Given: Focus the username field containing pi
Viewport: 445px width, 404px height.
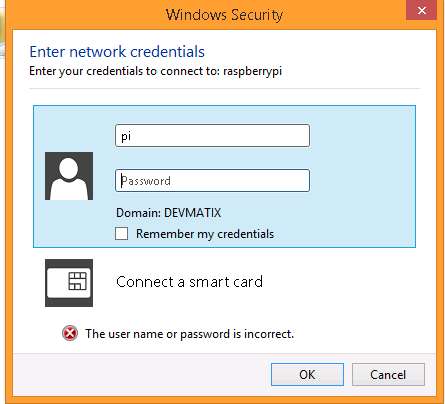Looking at the screenshot, I should click(x=212, y=136).
